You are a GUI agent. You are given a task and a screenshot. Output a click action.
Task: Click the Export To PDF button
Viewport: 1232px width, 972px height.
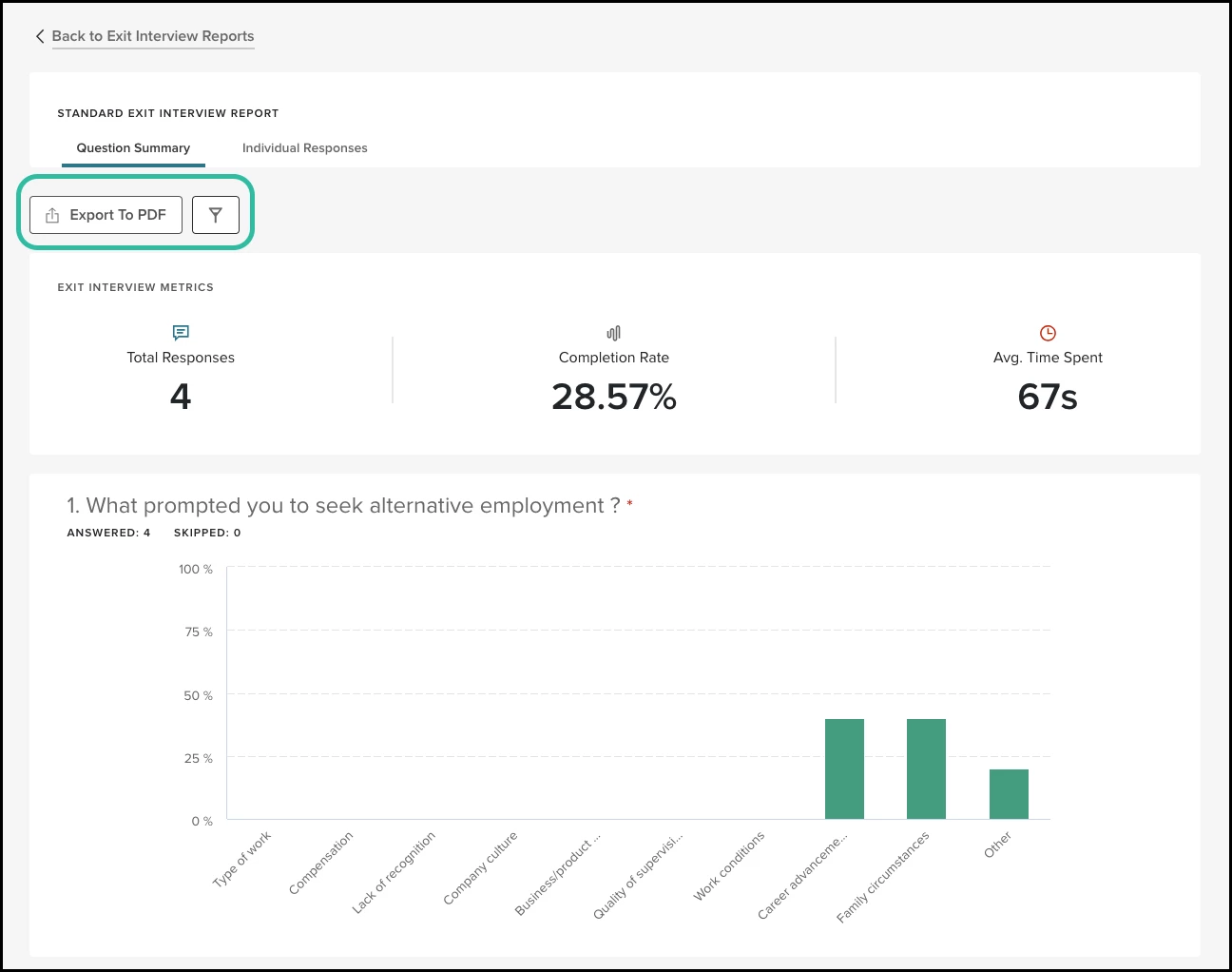[106, 215]
